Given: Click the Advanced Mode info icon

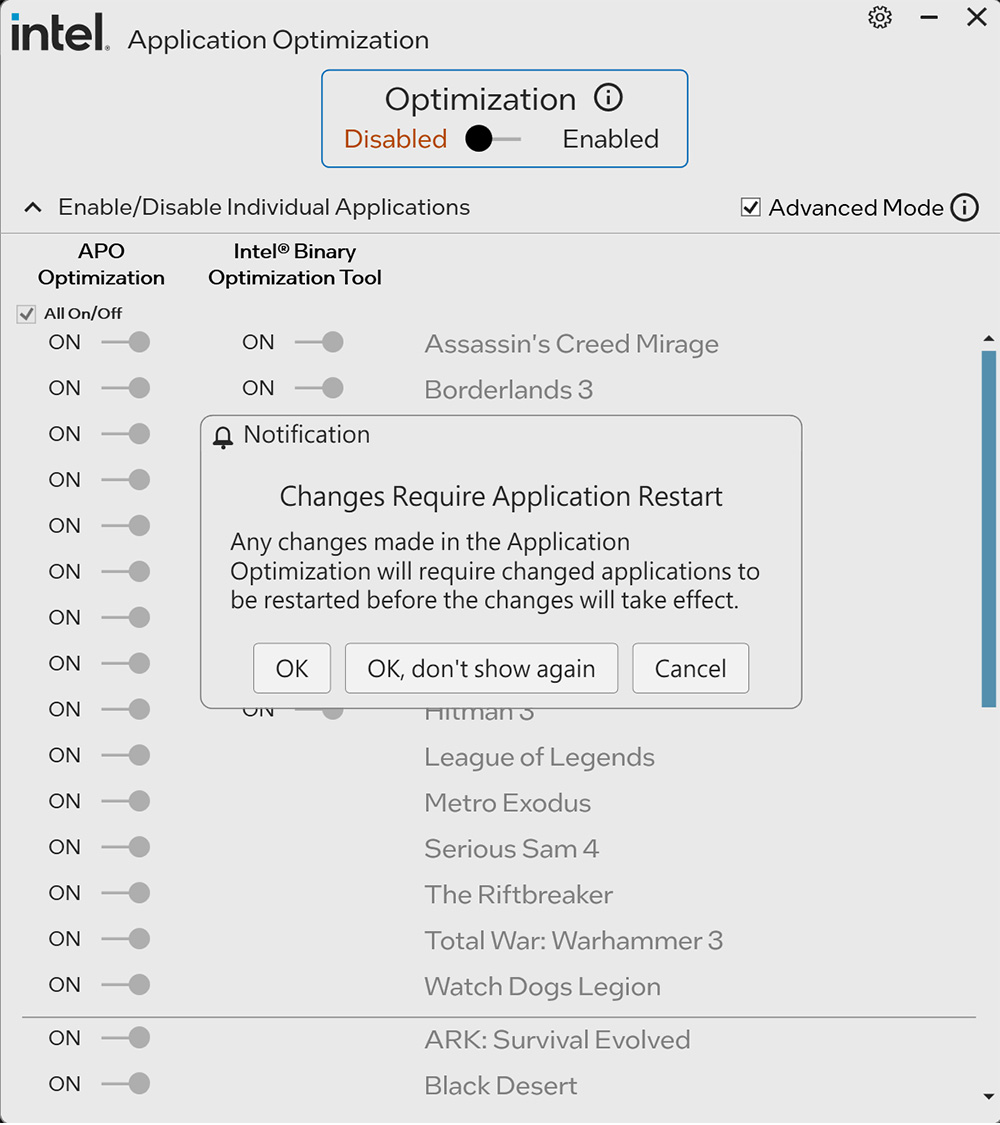Looking at the screenshot, I should tap(964, 208).
